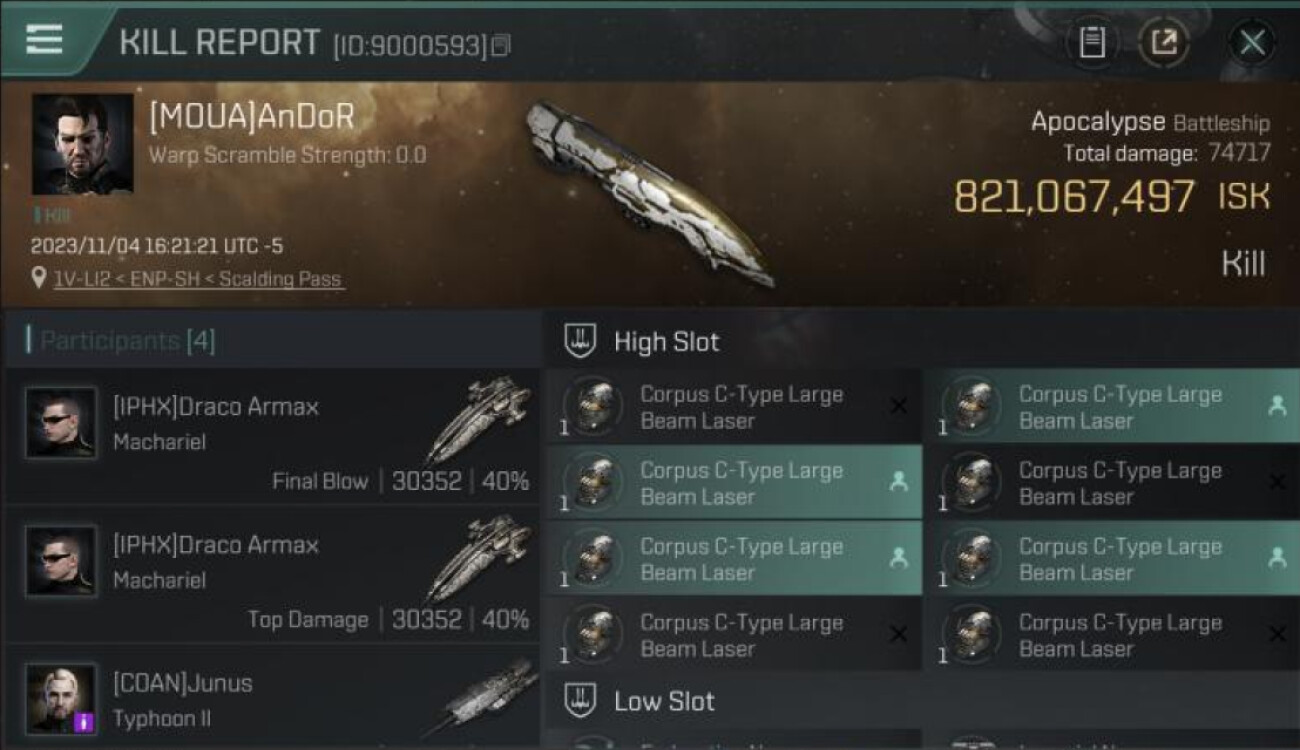Click the Apocalypse ship image
Screen dimensions: 1300x750
click(x=650, y=192)
